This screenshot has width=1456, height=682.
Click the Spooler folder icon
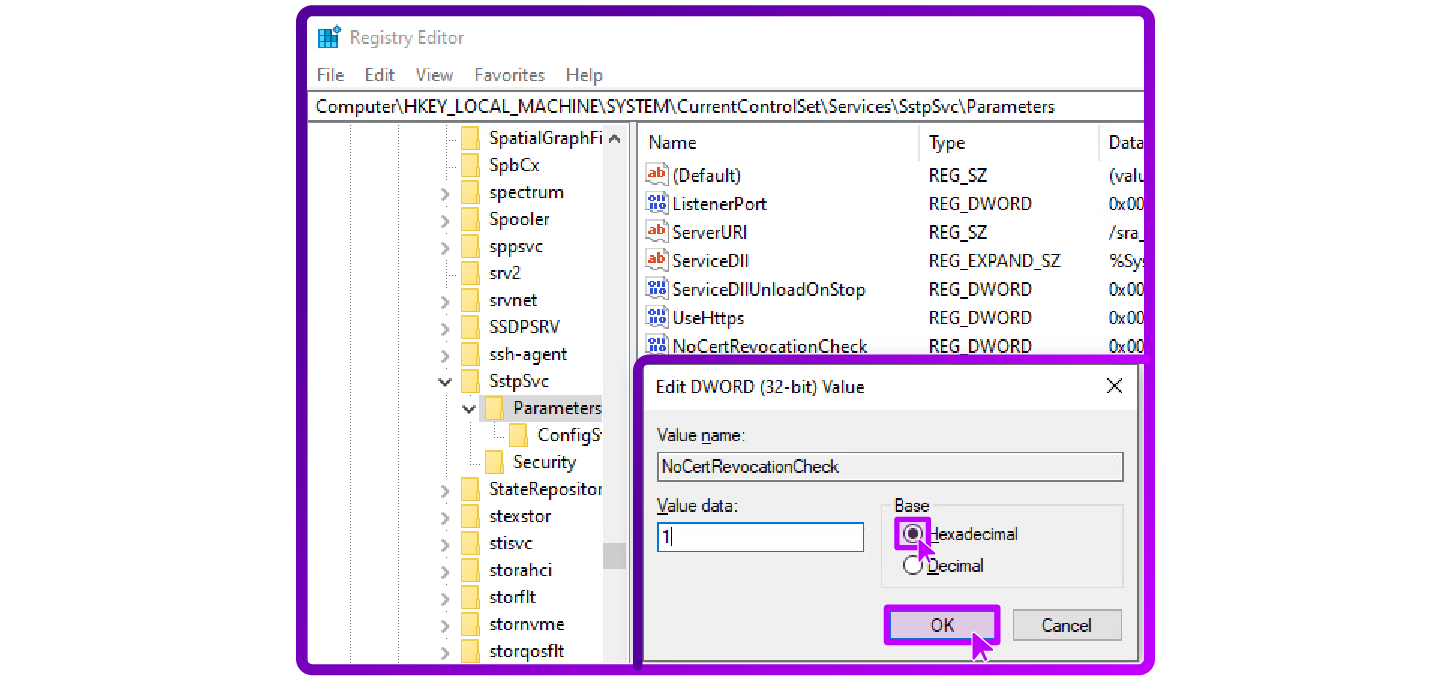(x=471, y=219)
